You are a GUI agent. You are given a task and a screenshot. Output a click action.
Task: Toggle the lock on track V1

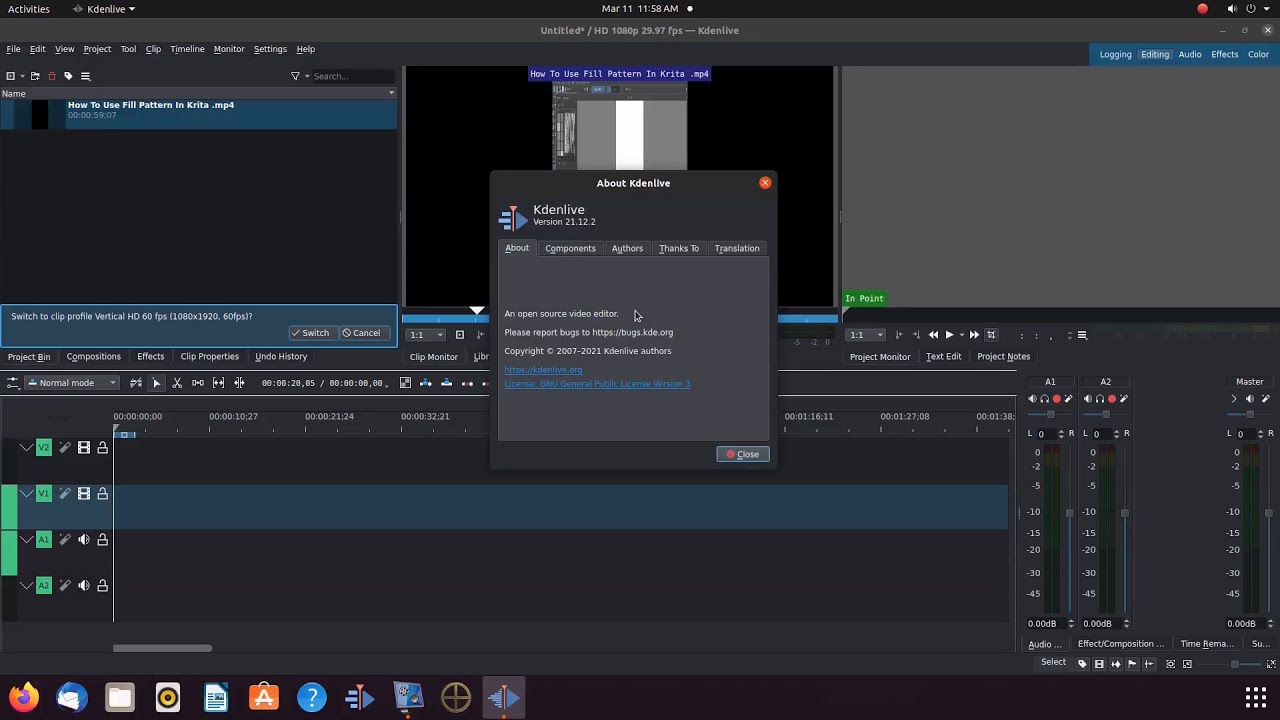(102, 494)
